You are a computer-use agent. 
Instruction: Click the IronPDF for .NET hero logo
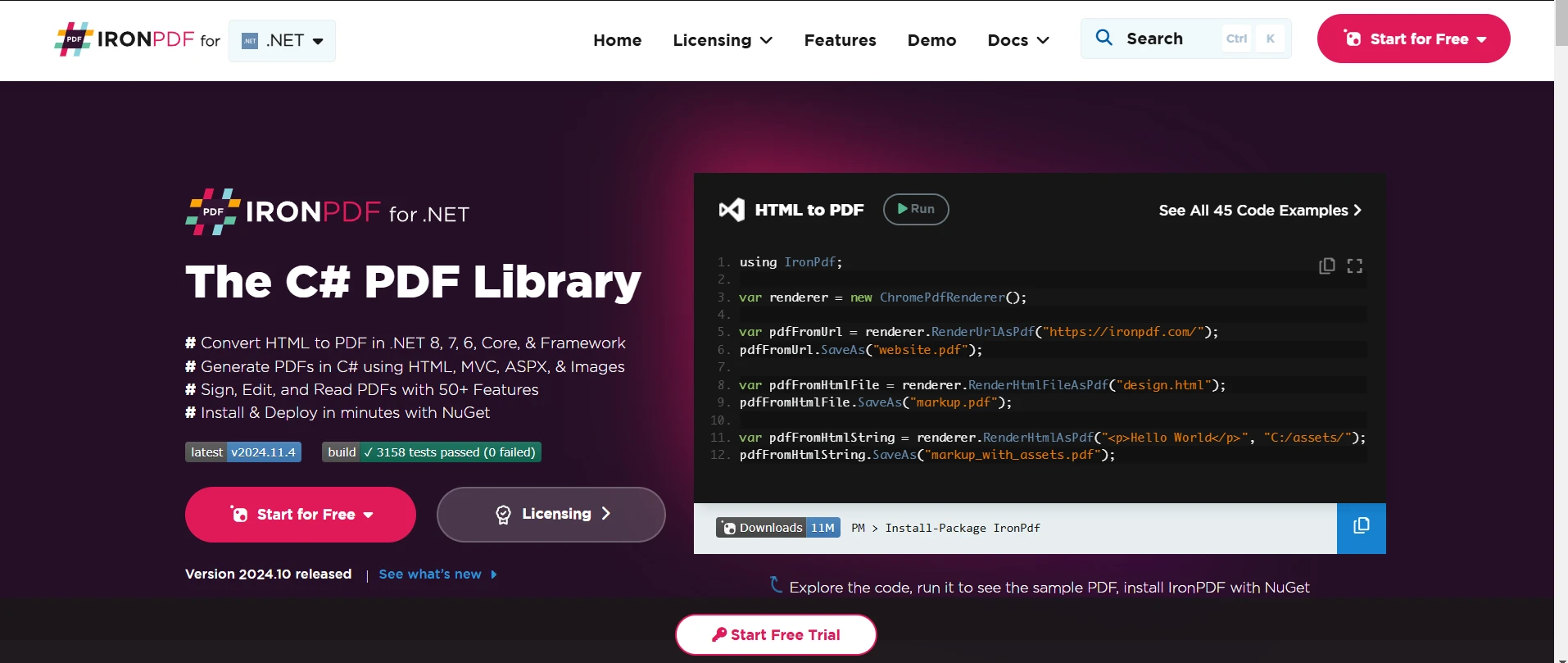coord(328,212)
